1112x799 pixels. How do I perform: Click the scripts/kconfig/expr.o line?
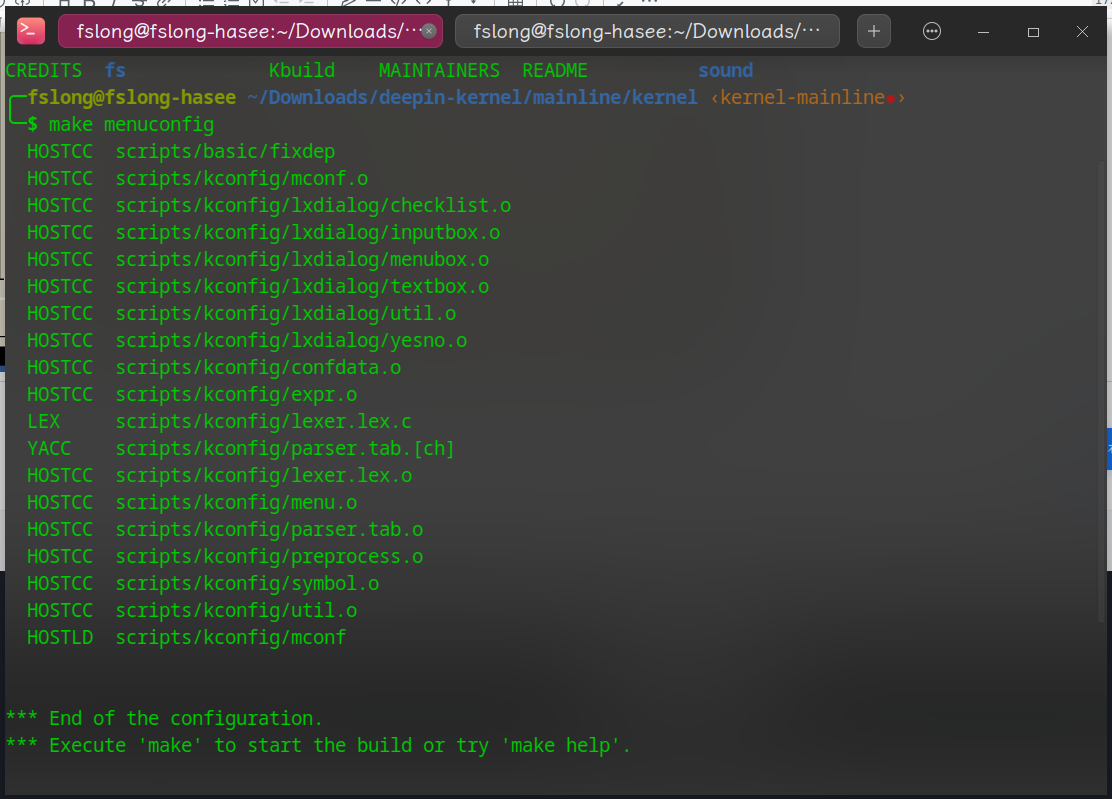click(192, 394)
